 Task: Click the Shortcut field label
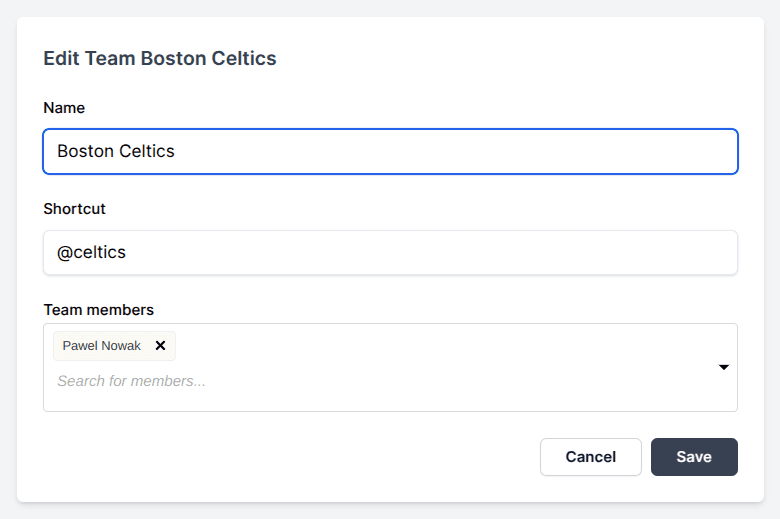pyautogui.click(x=74, y=209)
